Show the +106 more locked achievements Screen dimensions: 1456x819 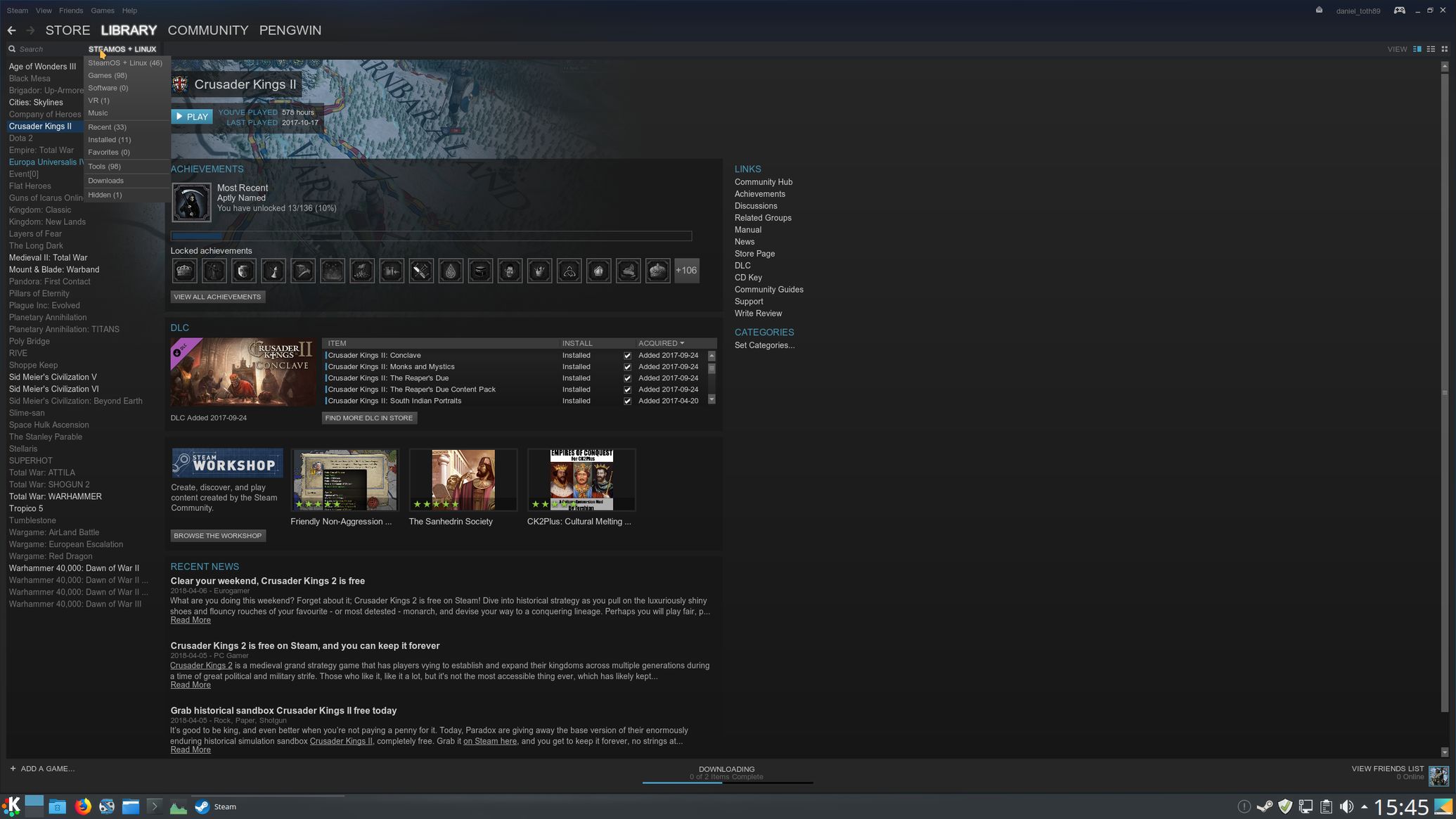pos(686,271)
